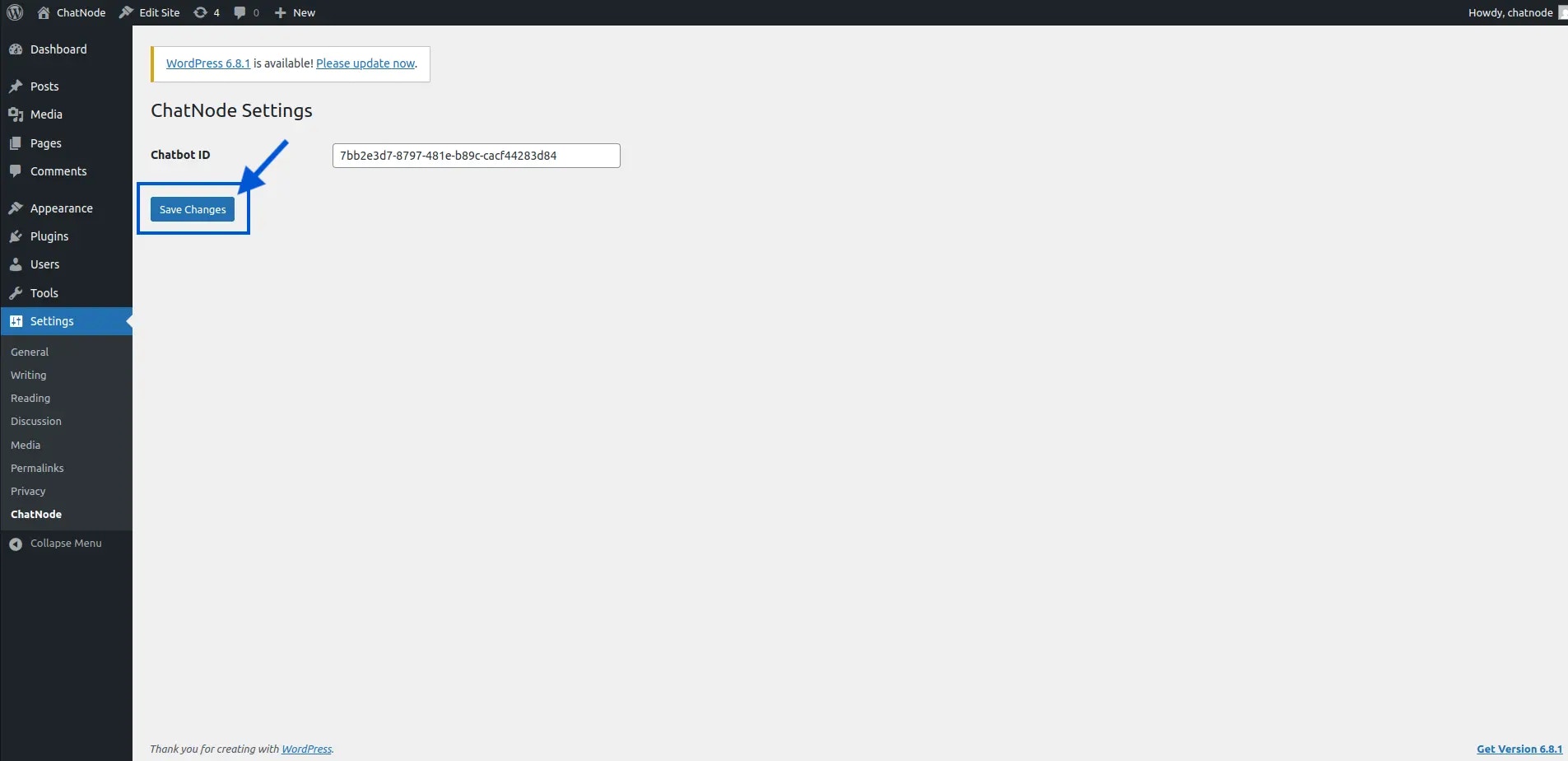Click the ChatNode Settings heading
Viewport: 1568px width, 761px height.
point(231,110)
